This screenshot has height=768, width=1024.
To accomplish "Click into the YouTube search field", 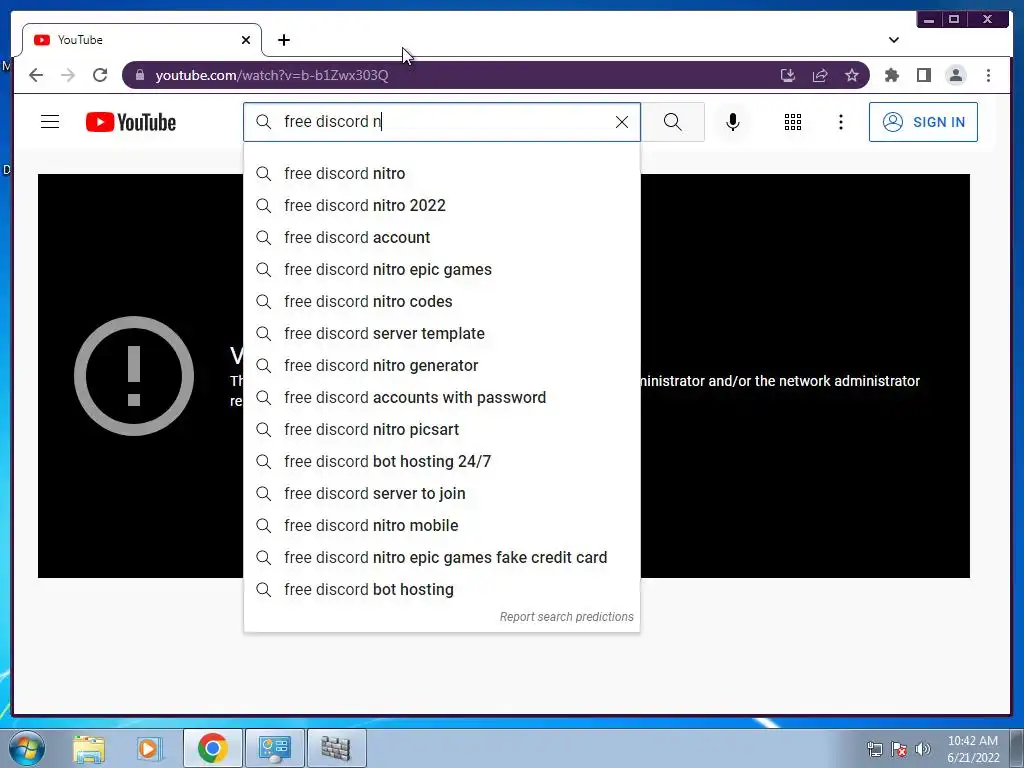I will pyautogui.click(x=441, y=122).
